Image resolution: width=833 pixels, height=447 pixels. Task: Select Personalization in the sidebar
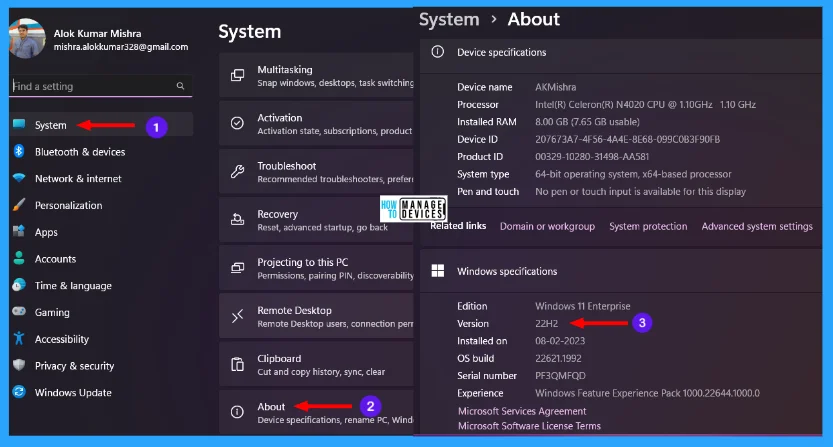101,205
